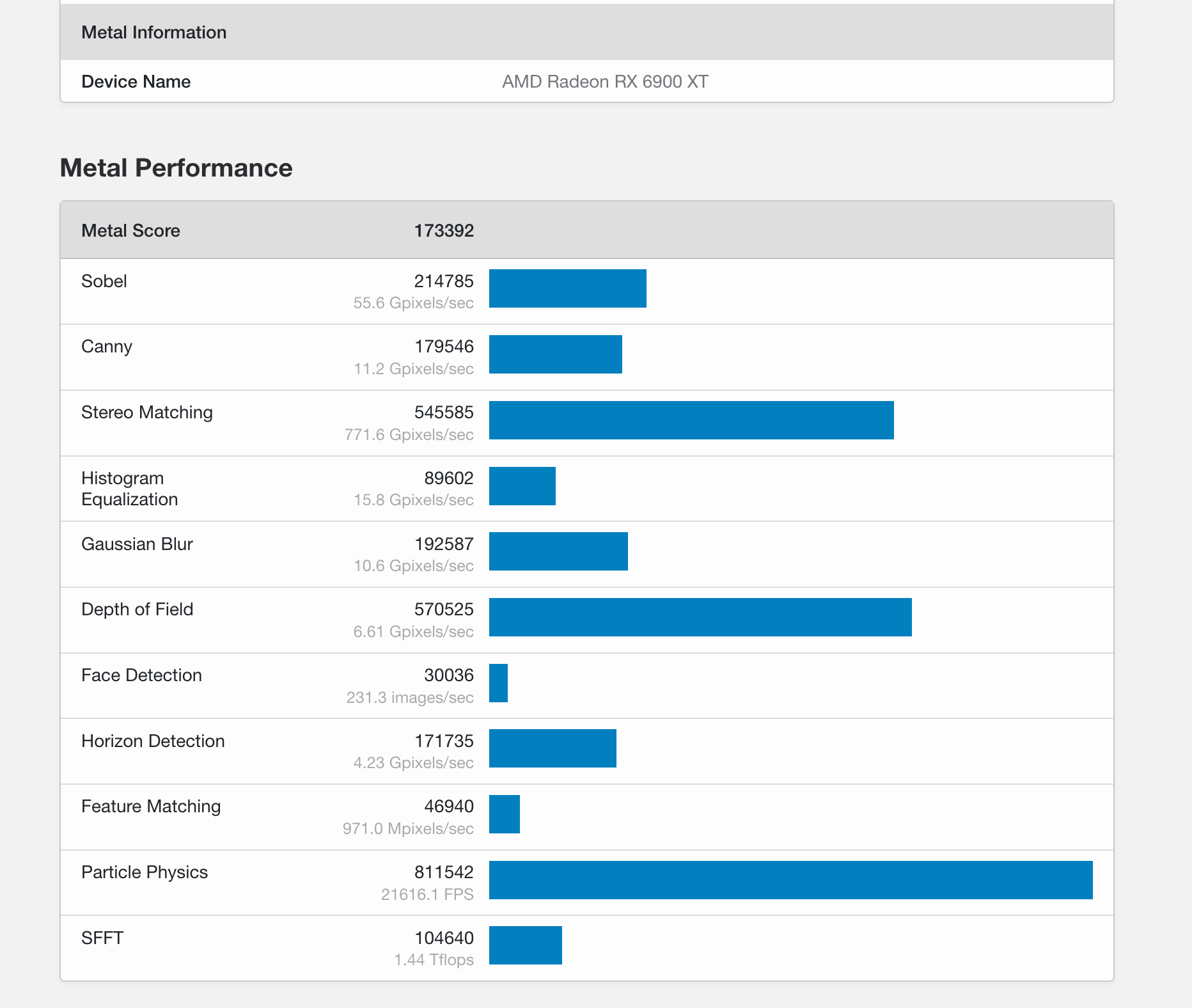This screenshot has width=1192, height=1008.
Task: Click the 1.44 Tflops text
Action: pos(434,960)
